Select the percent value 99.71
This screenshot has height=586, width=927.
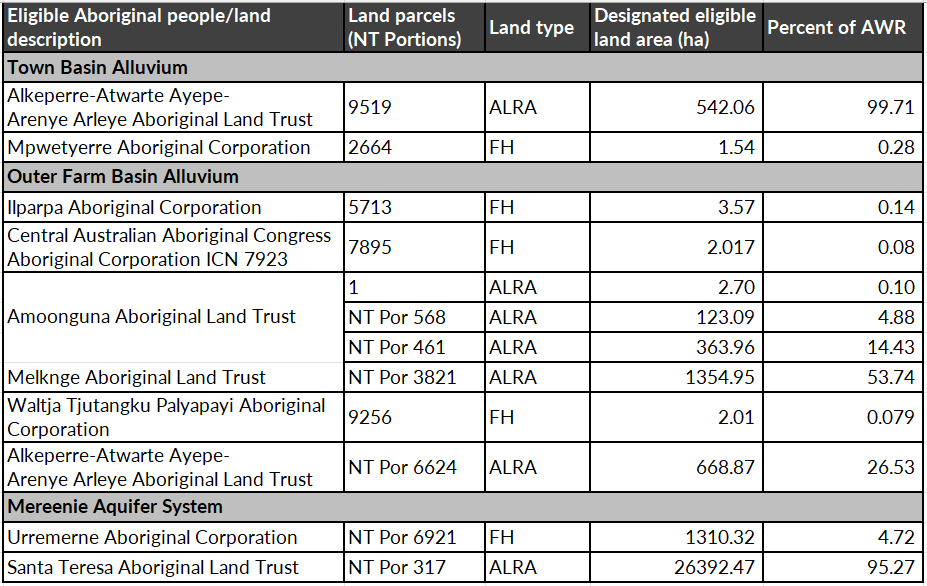click(x=890, y=107)
